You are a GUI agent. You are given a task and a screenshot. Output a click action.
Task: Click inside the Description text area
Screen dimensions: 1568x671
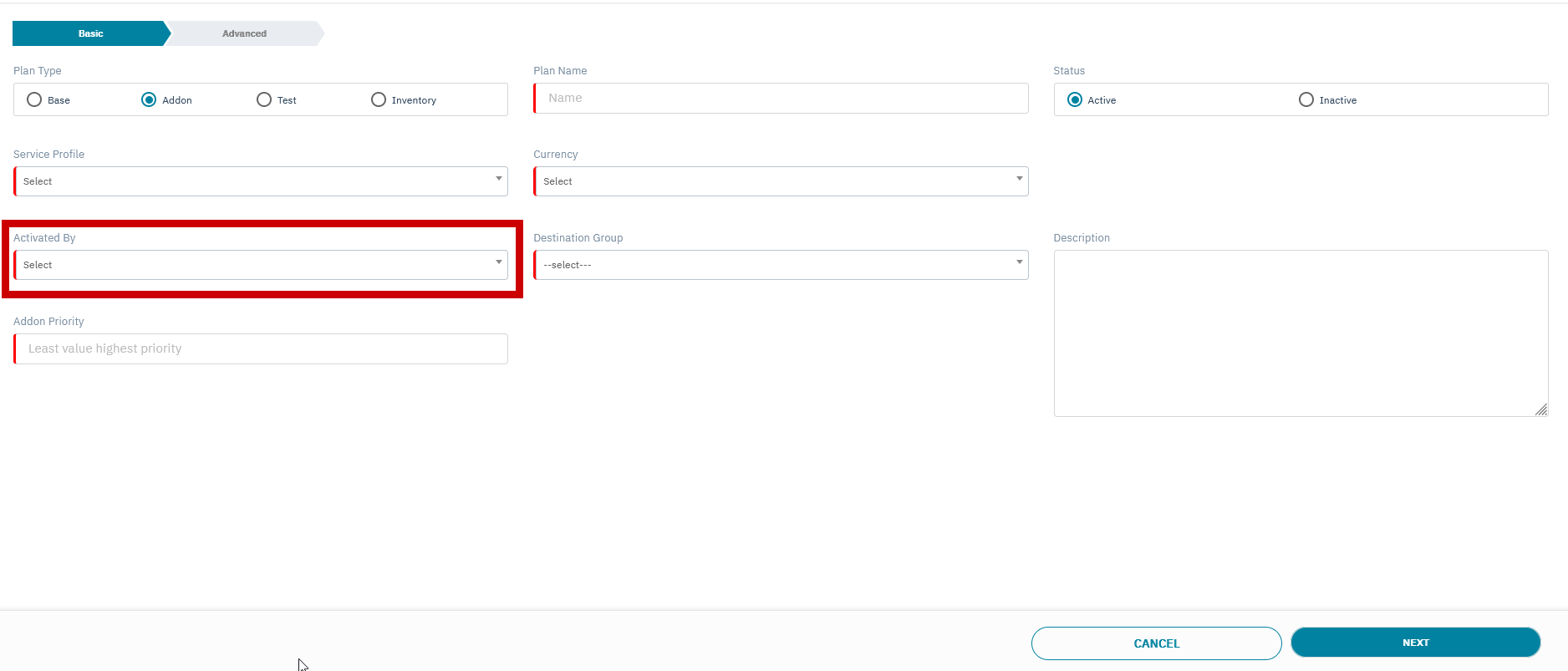[1300, 333]
